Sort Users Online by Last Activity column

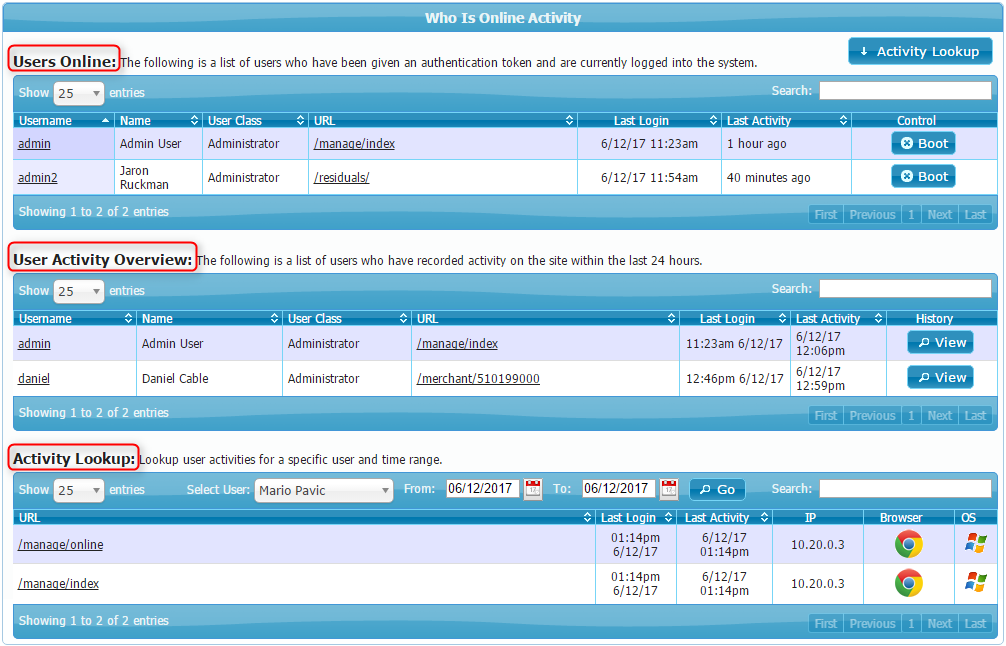(x=786, y=120)
